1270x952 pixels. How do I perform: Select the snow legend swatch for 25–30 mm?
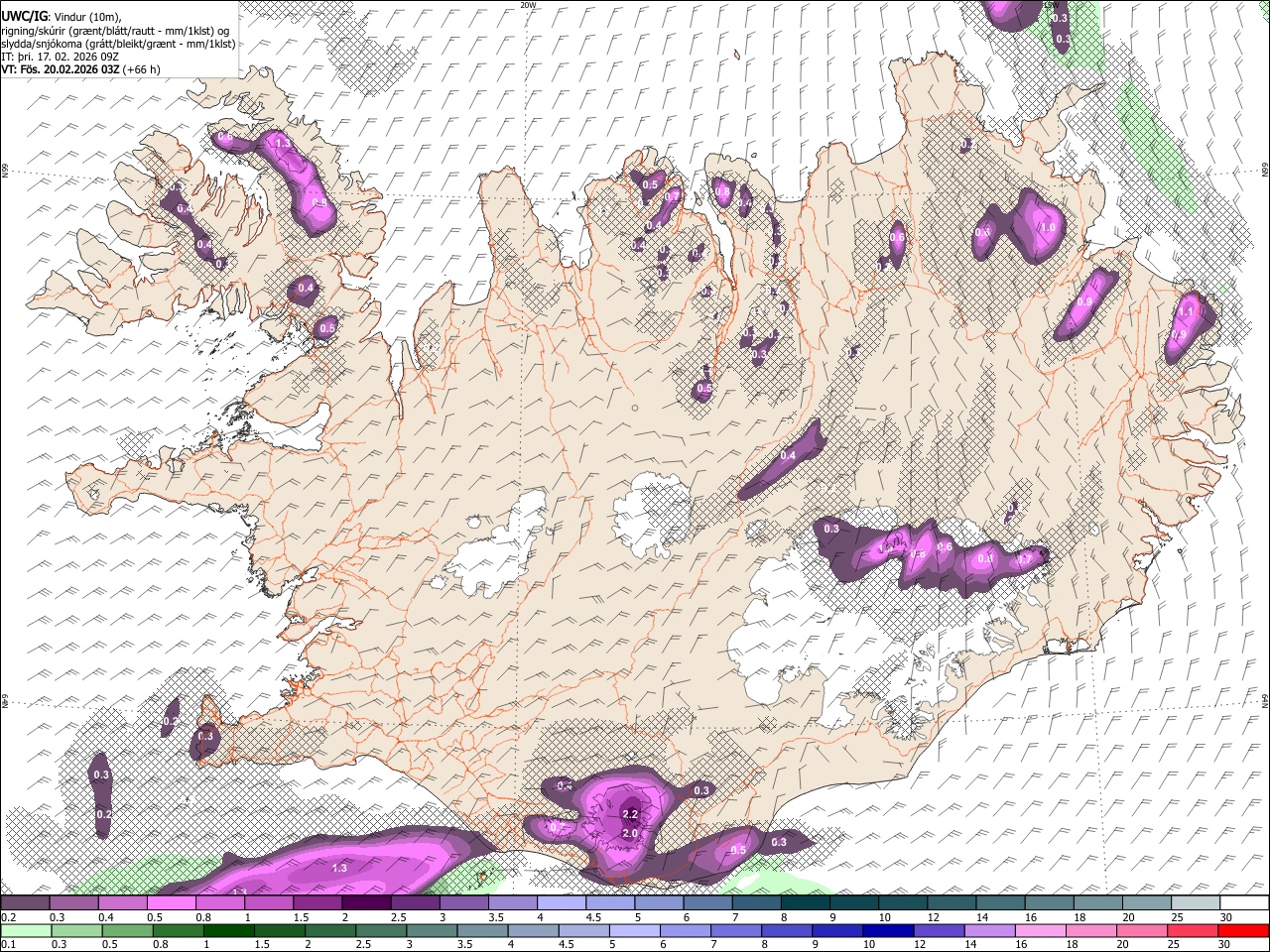pyautogui.click(x=1195, y=903)
